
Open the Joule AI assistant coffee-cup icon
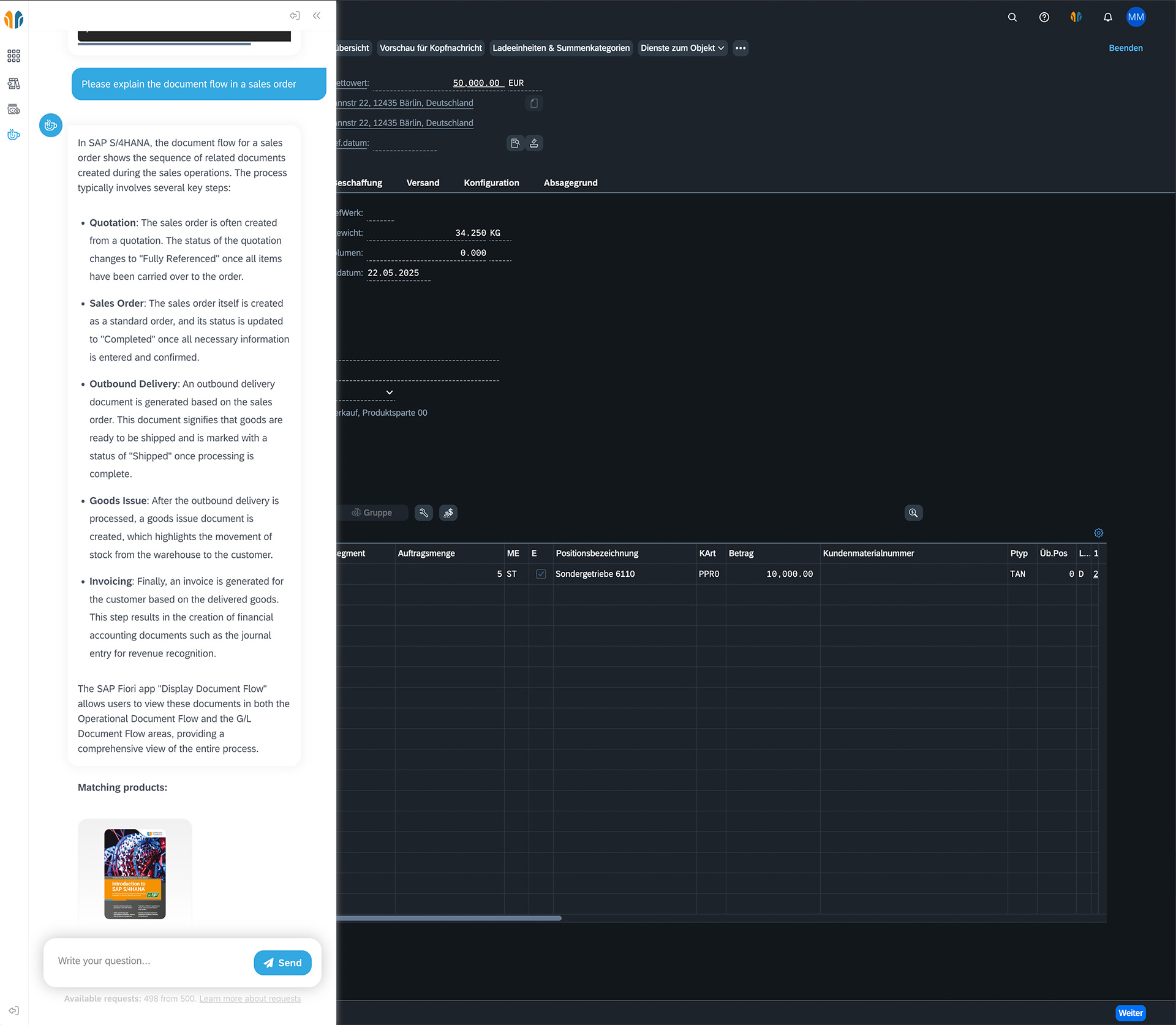click(x=13, y=134)
